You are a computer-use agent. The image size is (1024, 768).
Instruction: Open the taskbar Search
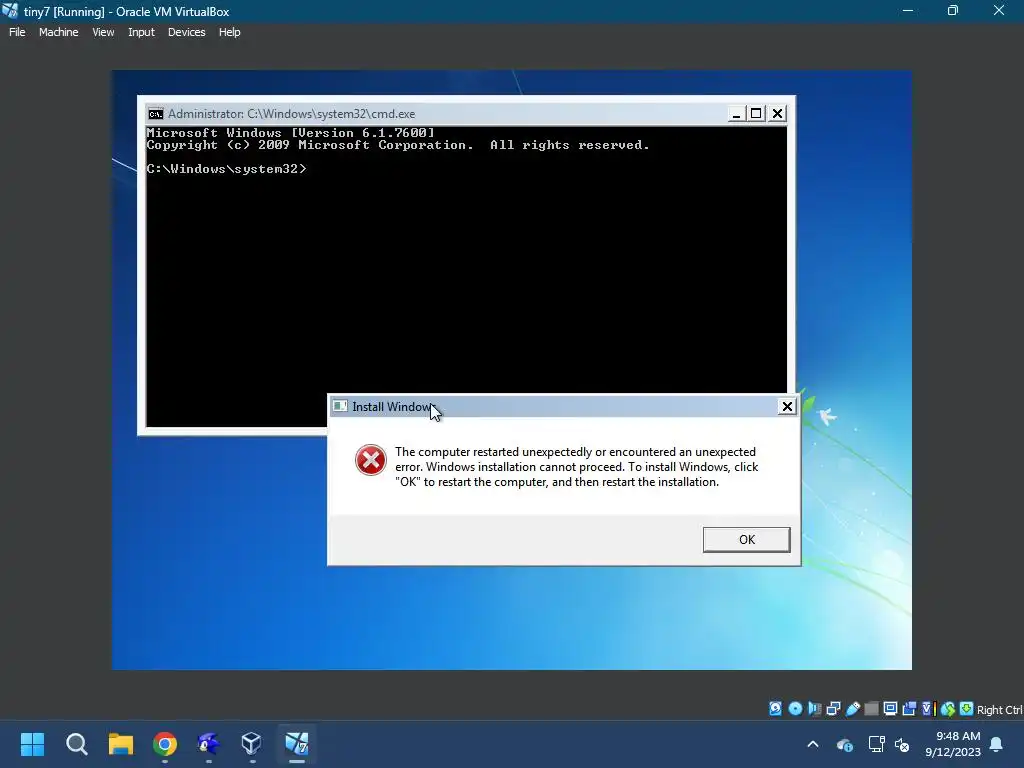coord(76,744)
